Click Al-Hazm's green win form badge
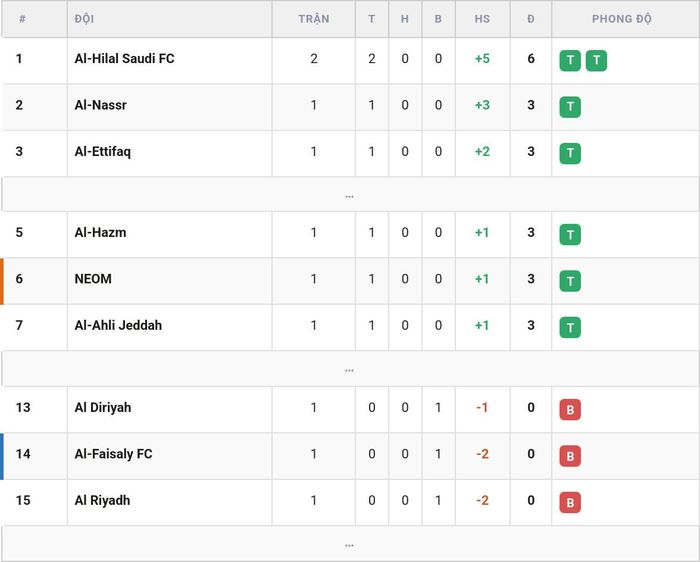 pos(570,234)
